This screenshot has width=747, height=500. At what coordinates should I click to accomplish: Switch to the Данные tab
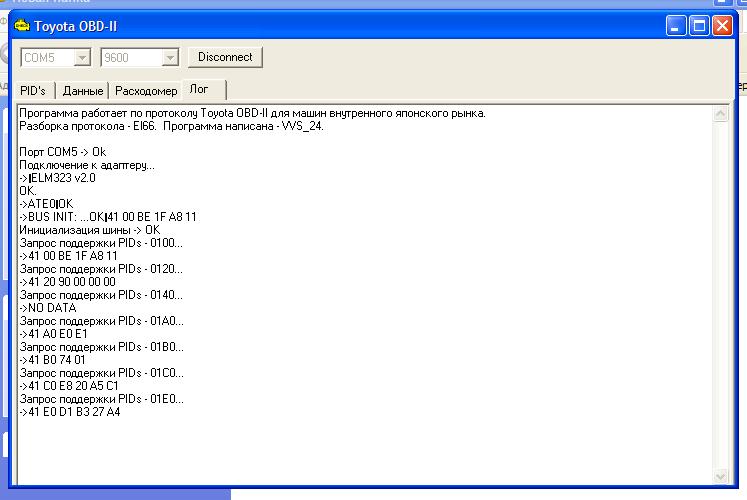tap(83, 90)
